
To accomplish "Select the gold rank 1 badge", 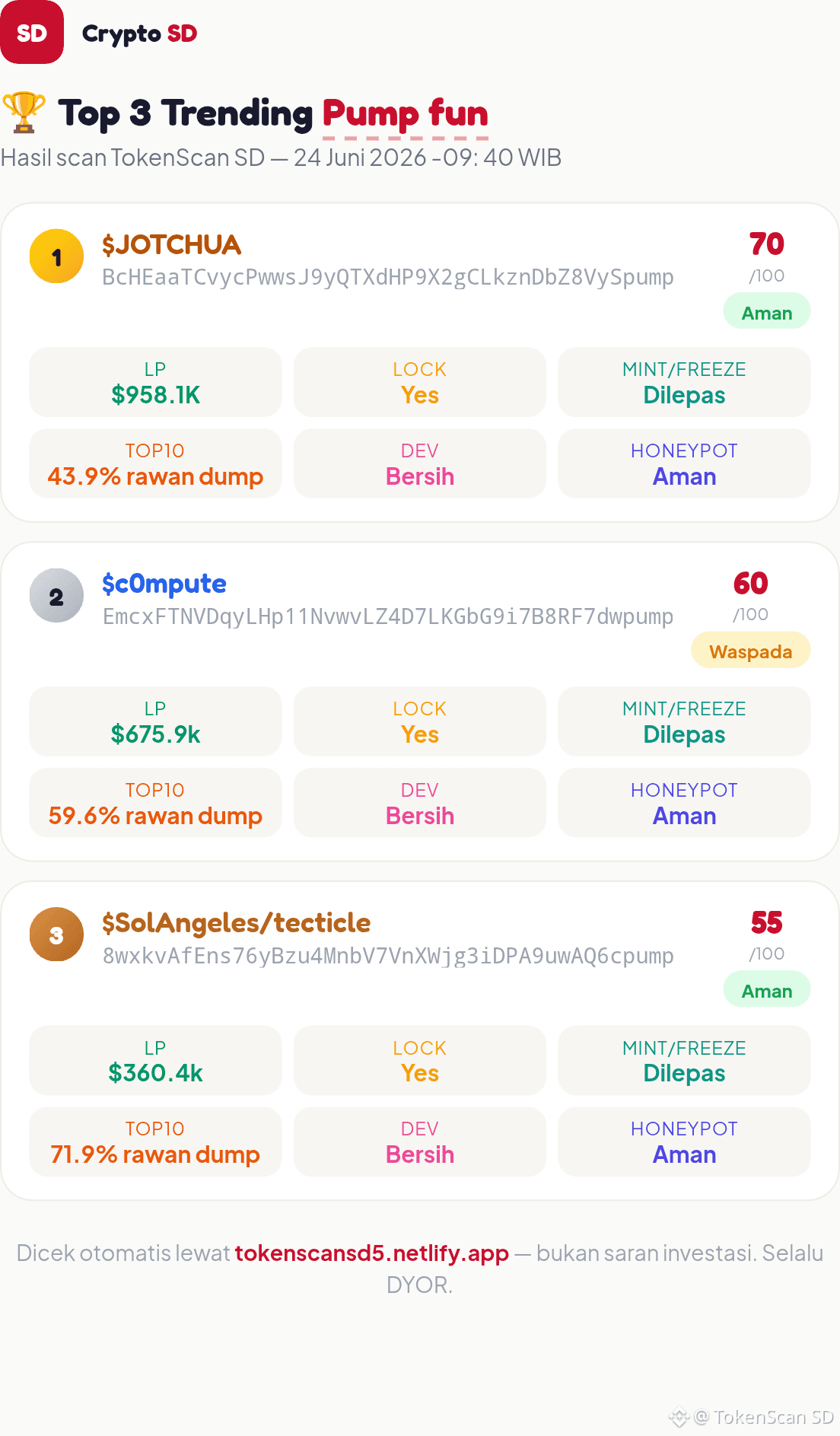I will pyautogui.click(x=56, y=256).
